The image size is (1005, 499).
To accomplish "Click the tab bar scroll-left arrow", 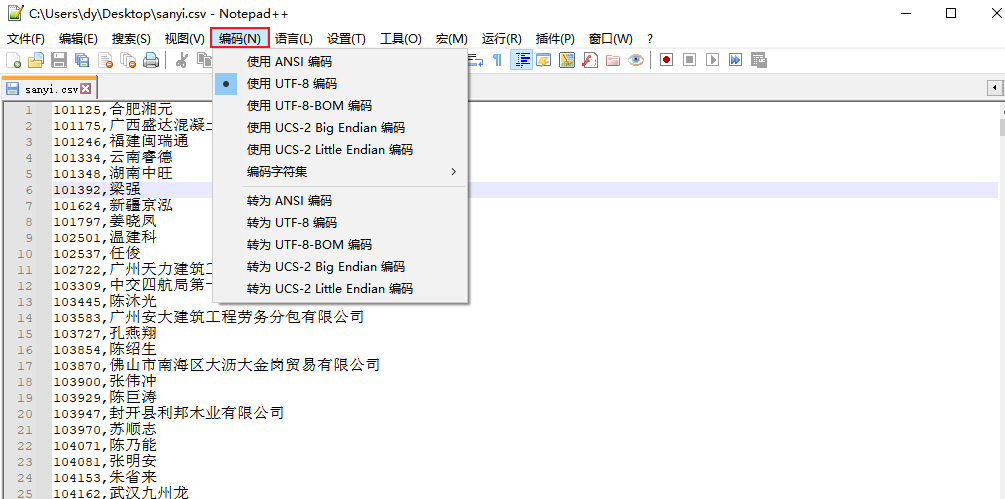I will [995, 87].
